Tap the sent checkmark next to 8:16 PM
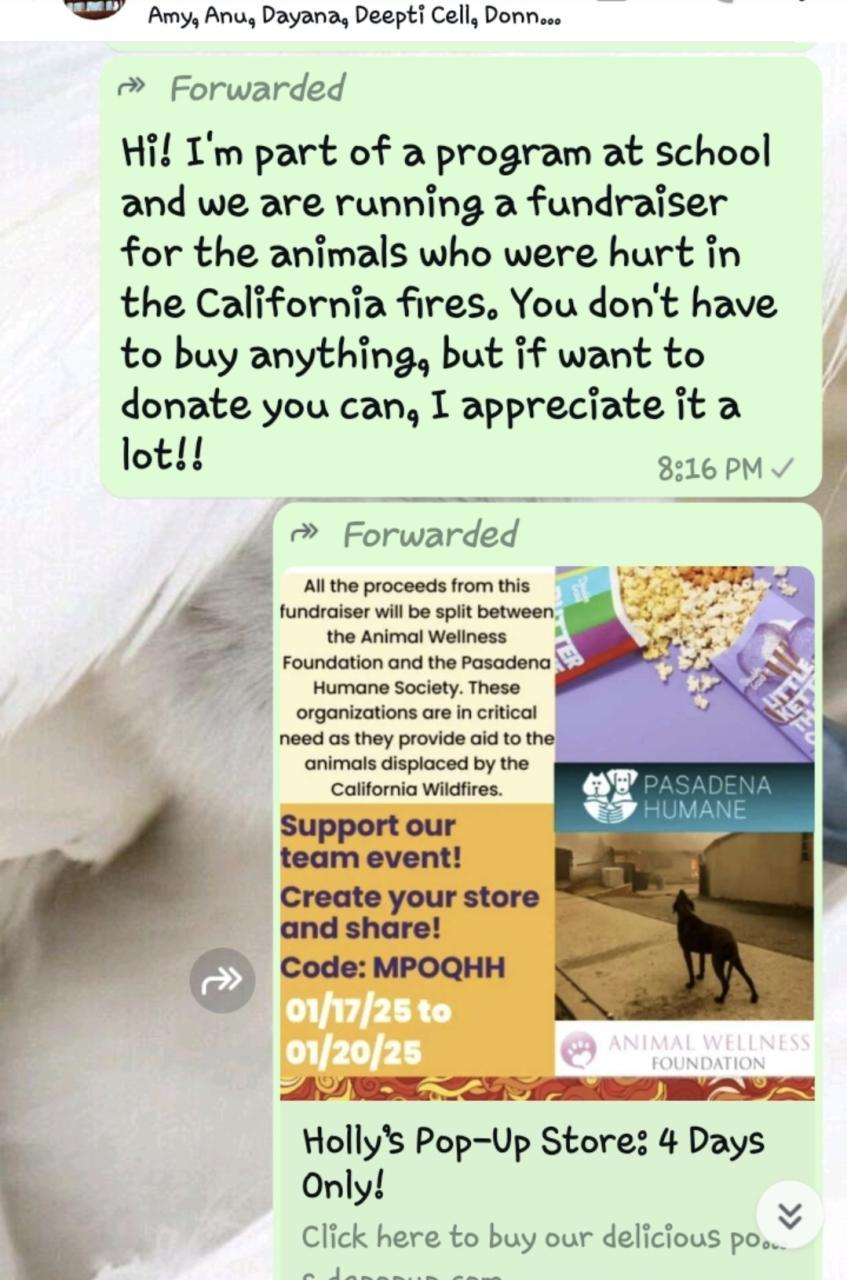The height and width of the screenshot is (1280, 847). (x=784, y=468)
